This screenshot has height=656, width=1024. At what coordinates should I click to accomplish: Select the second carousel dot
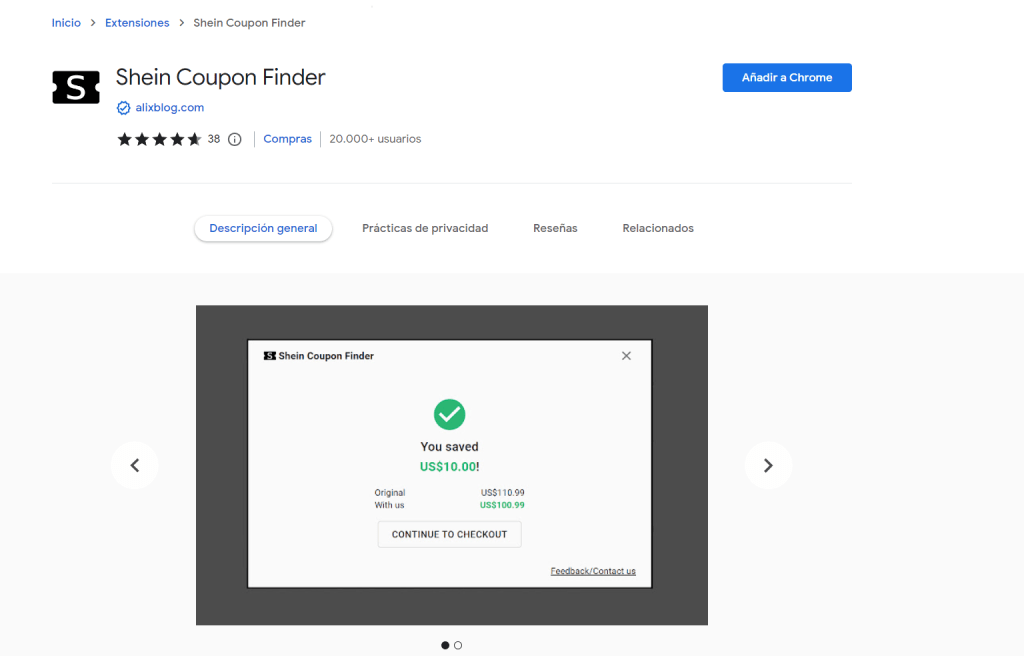tap(458, 645)
